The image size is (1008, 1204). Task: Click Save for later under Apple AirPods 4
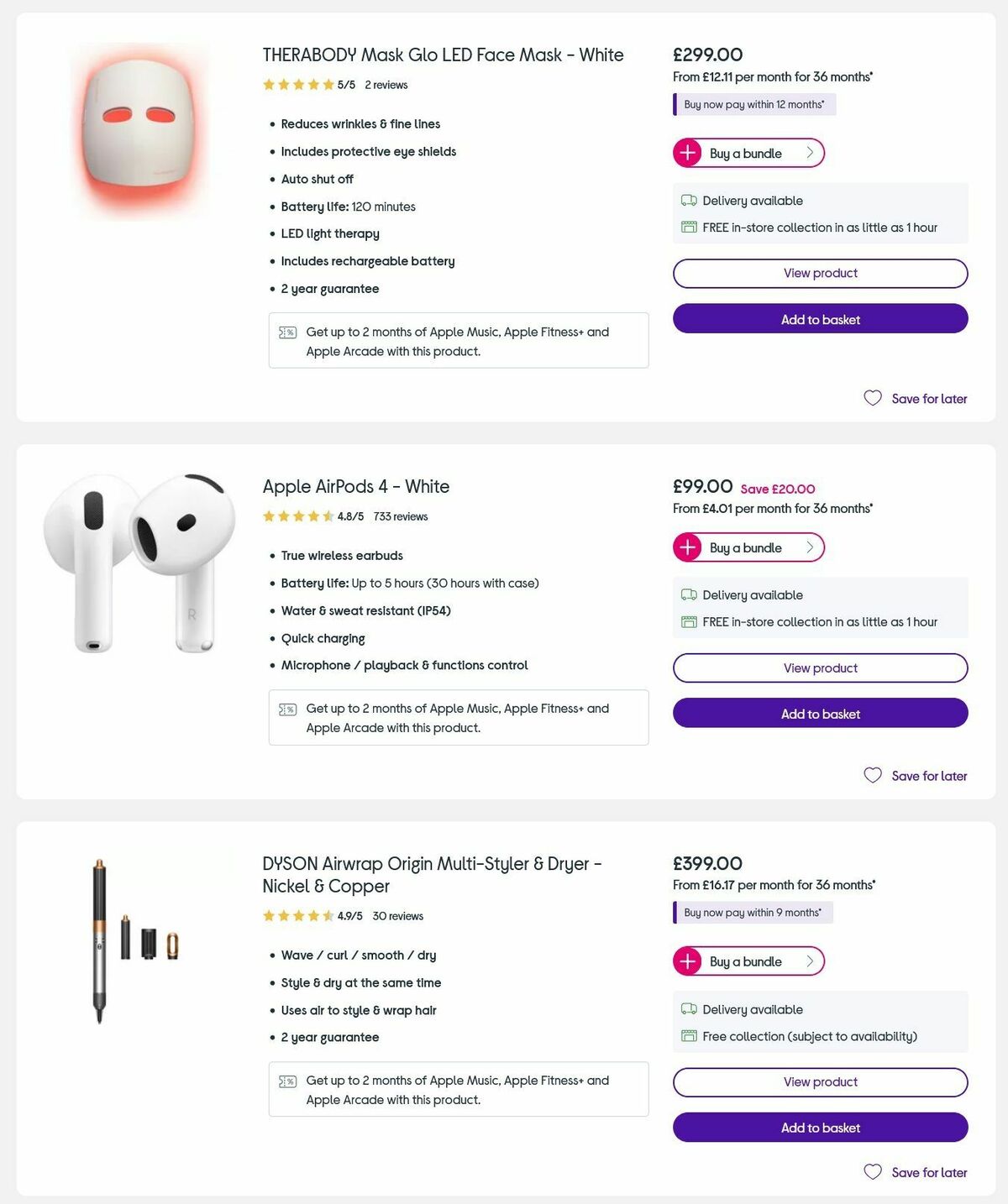pos(928,776)
